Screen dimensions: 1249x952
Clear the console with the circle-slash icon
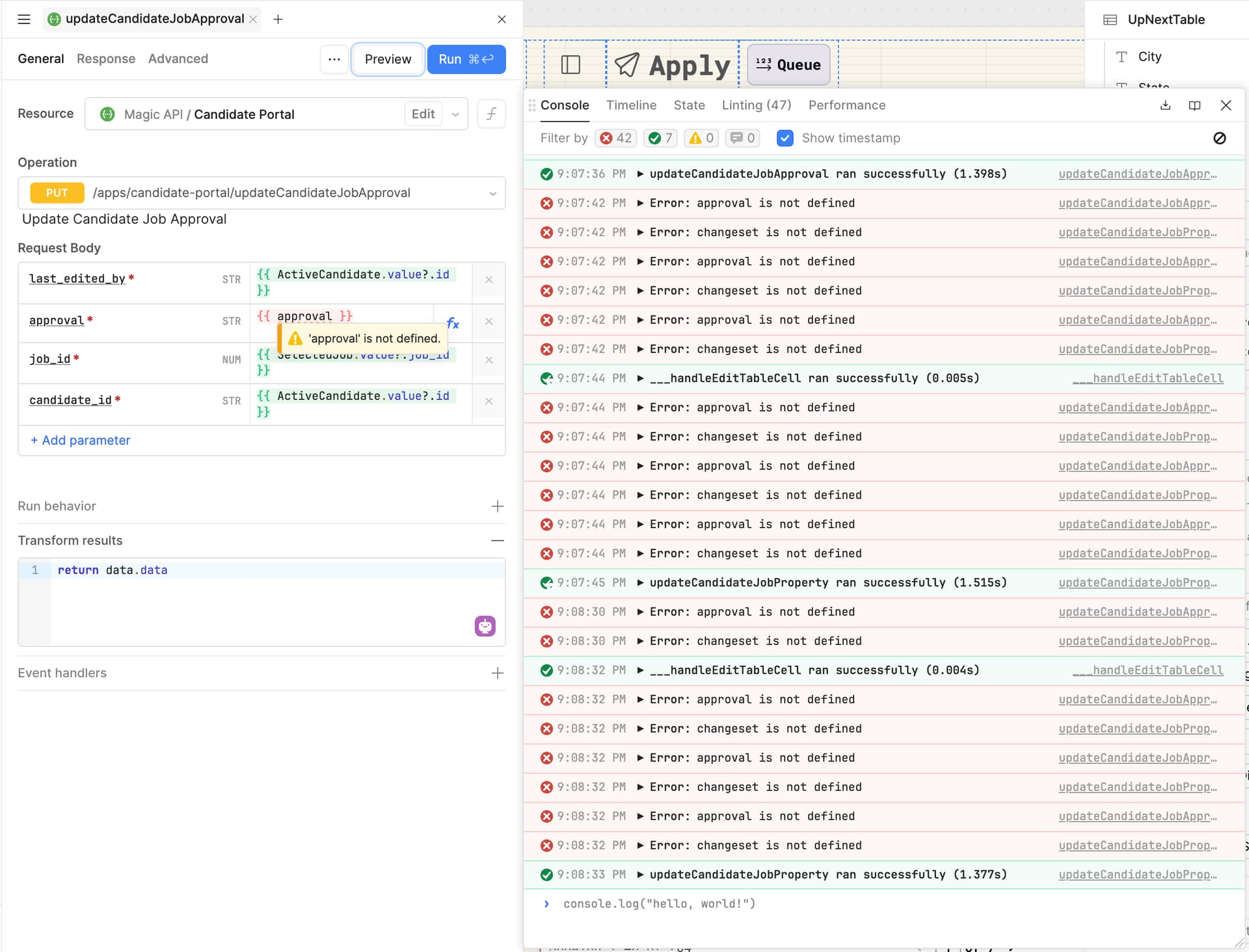[x=1220, y=138]
